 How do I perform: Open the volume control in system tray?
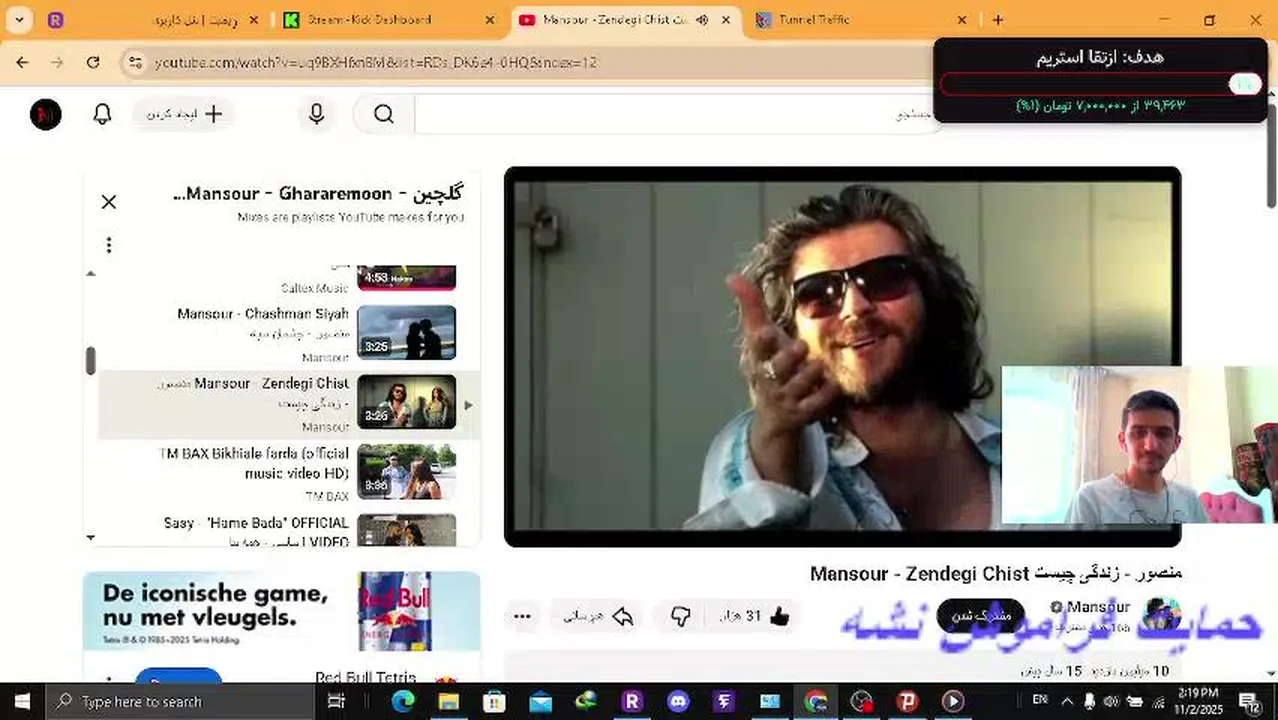point(1110,701)
